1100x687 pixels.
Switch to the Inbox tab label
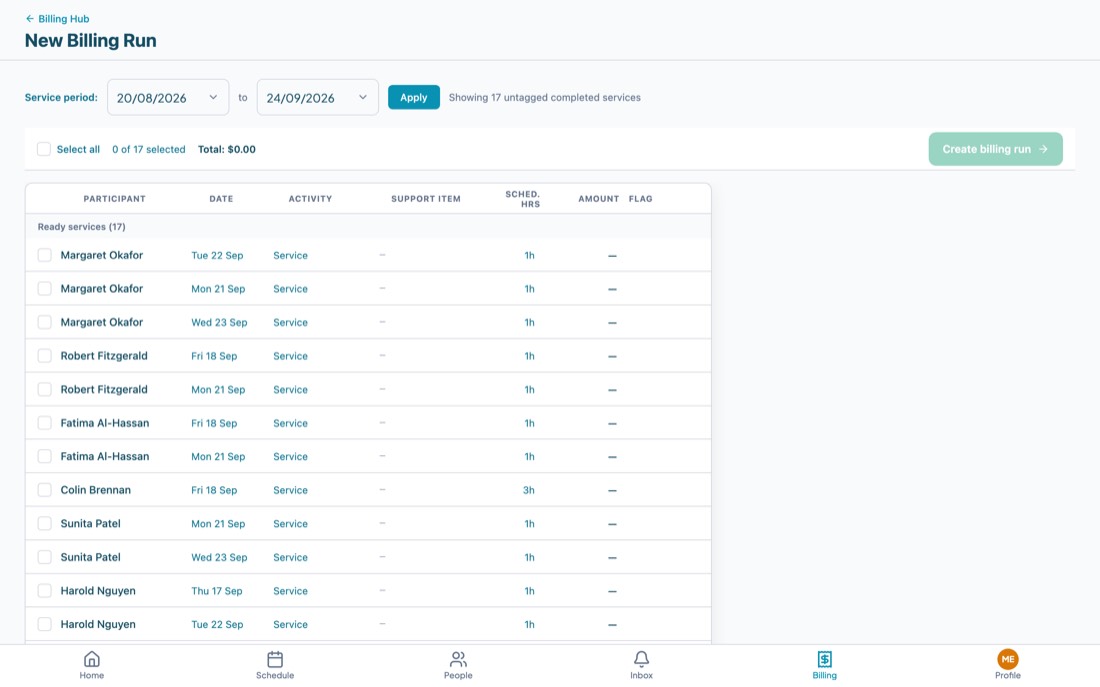pos(641,675)
